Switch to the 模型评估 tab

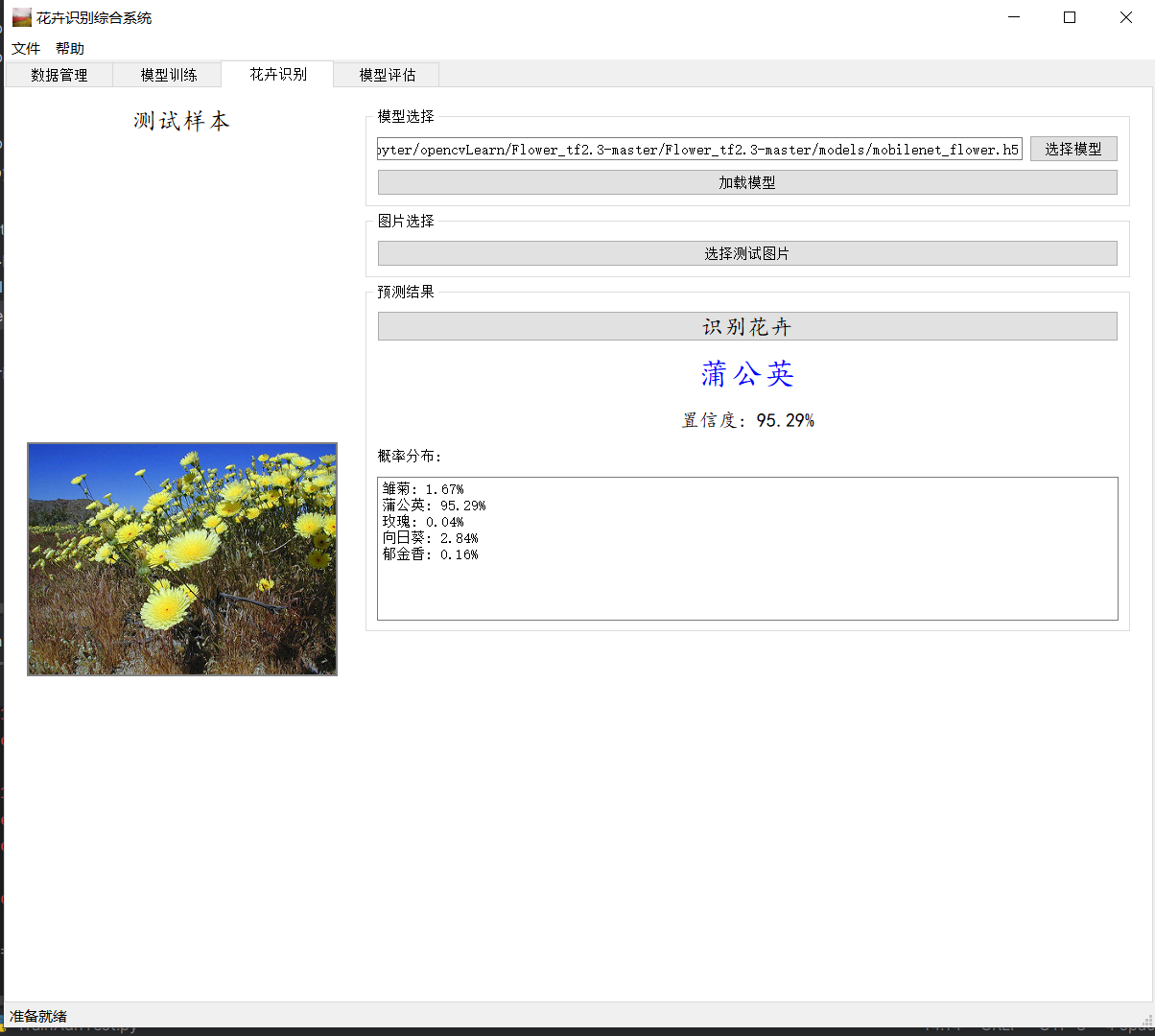tap(388, 75)
